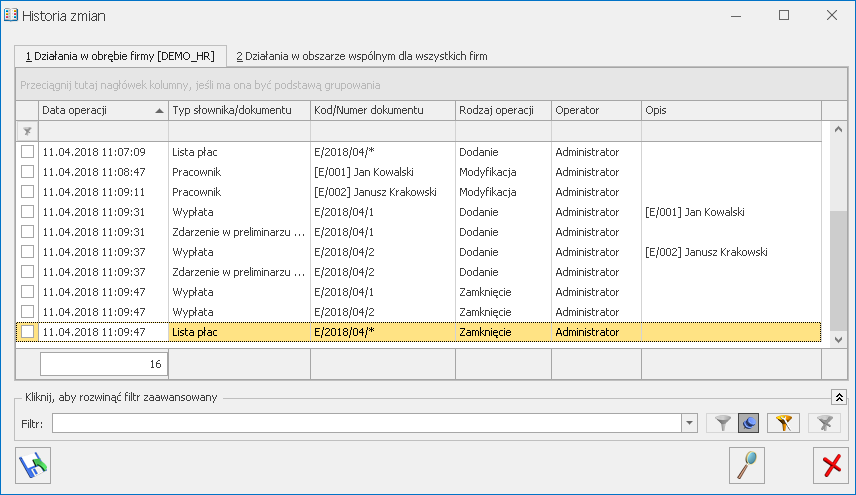Tick checkbox for 11:08:47 Pracownik row

tap(27, 172)
